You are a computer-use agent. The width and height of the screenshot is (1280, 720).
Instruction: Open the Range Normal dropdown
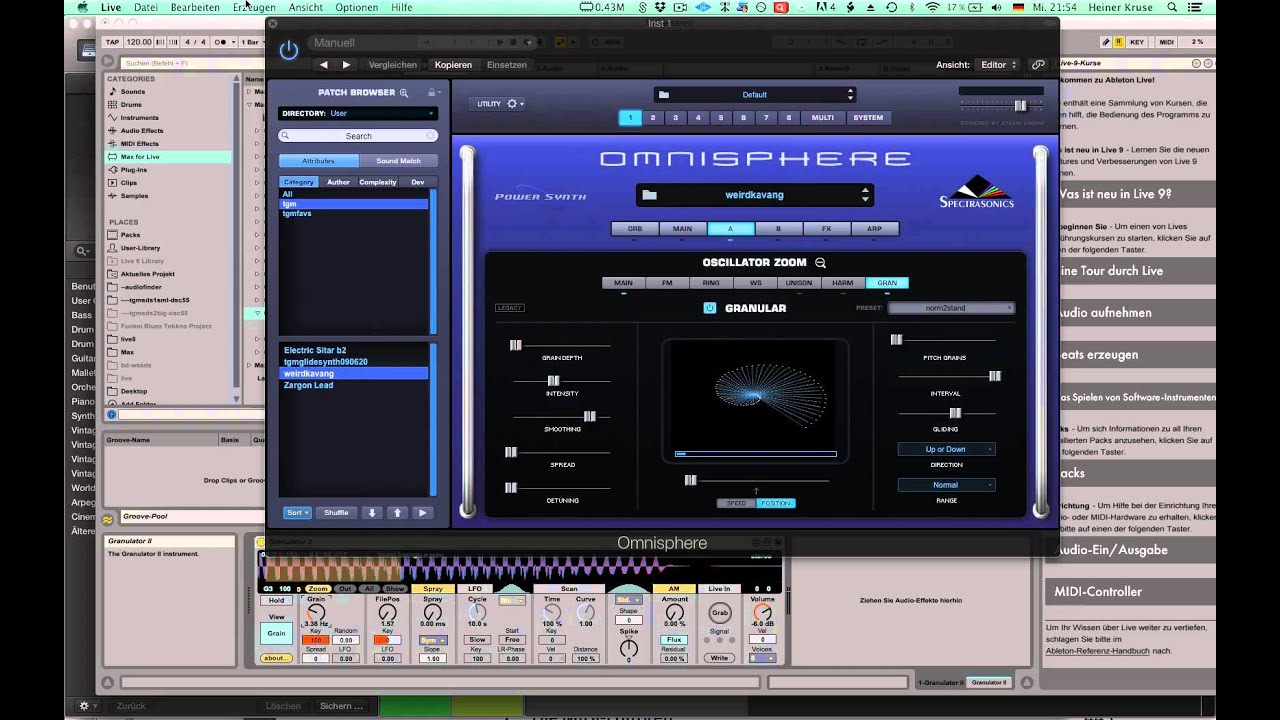coord(946,485)
